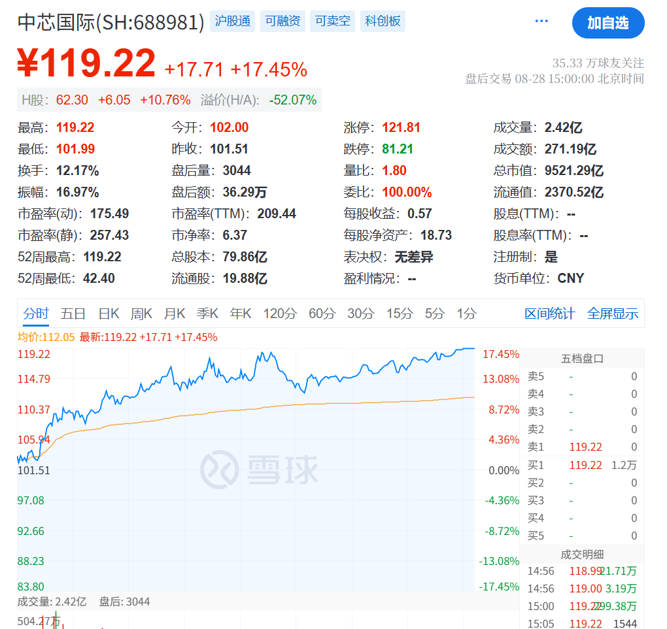This screenshot has width=667, height=629.
Task: Click the 总股本 value 79.86亿
Action: (245, 257)
